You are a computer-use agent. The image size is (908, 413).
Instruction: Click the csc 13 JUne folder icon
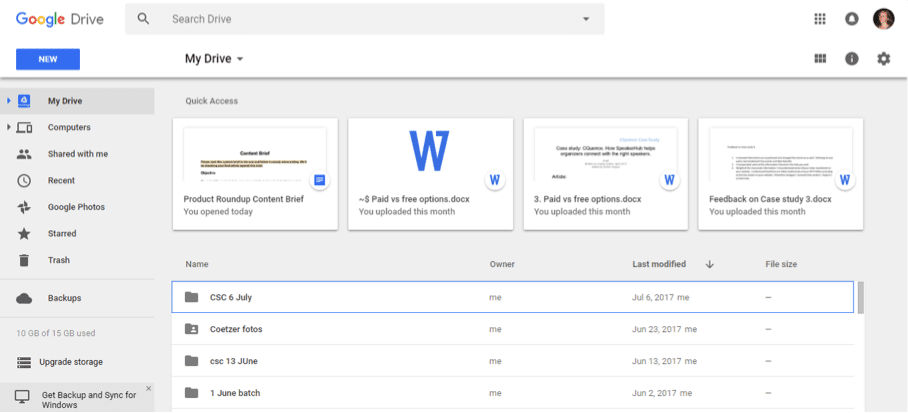(191, 361)
